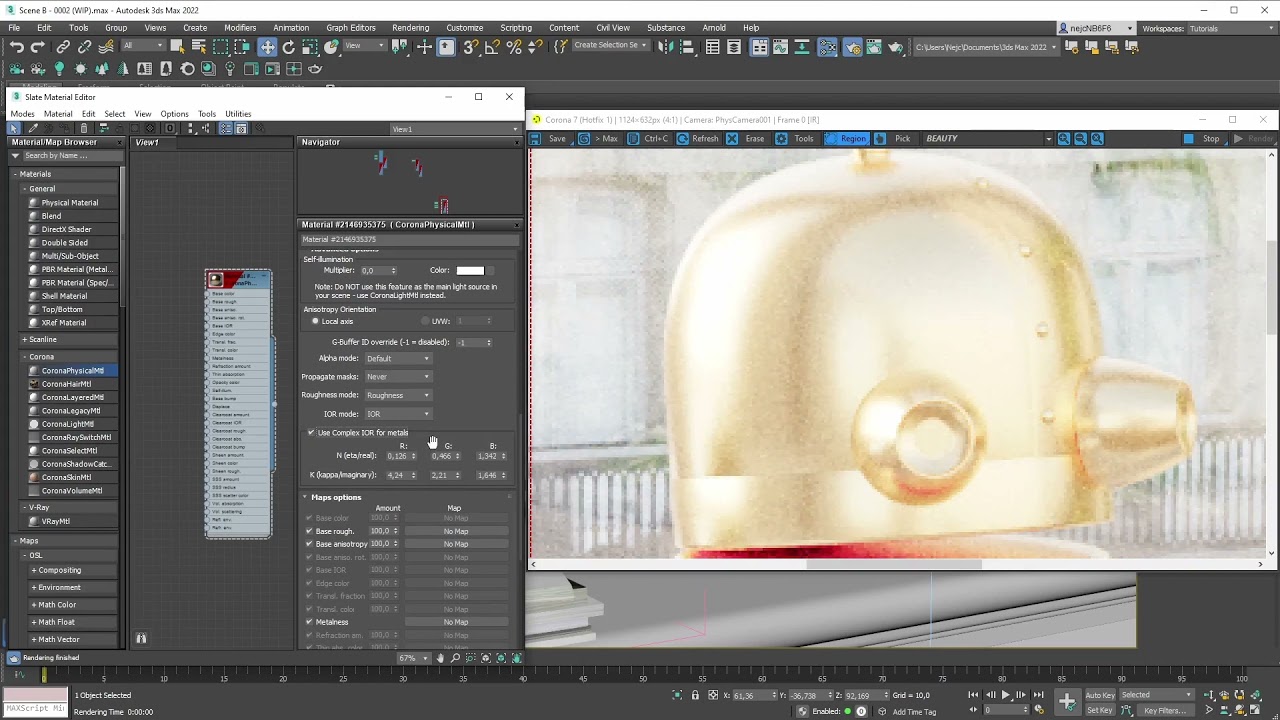Click Go to Start playback icon

click(973, 695)
